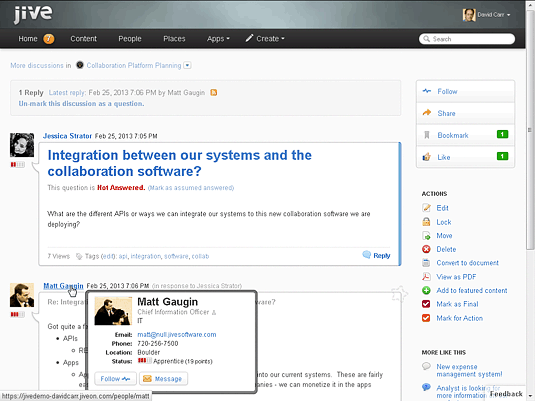
Task: Expand dropdown beside Collaboration Platform Planning
Action: click(x=187, y=65)
